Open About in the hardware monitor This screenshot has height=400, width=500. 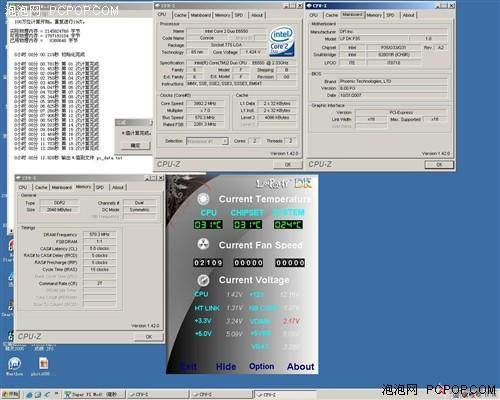[300, 366]
